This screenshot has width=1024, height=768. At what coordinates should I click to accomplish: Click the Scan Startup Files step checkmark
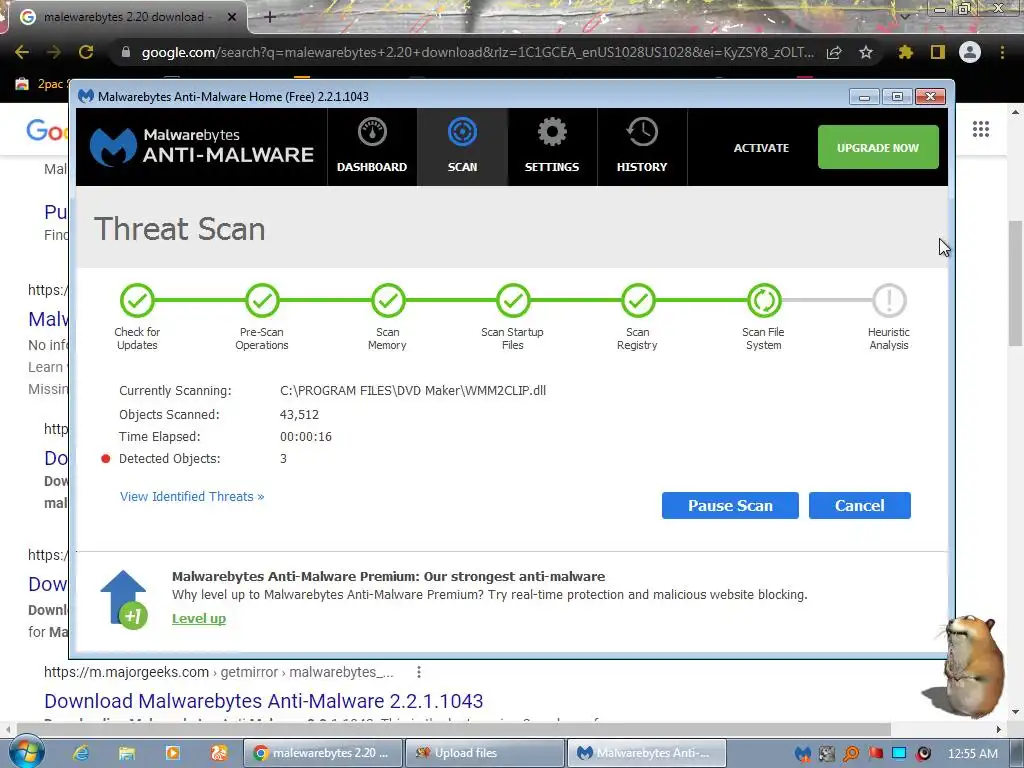point(513,300)
